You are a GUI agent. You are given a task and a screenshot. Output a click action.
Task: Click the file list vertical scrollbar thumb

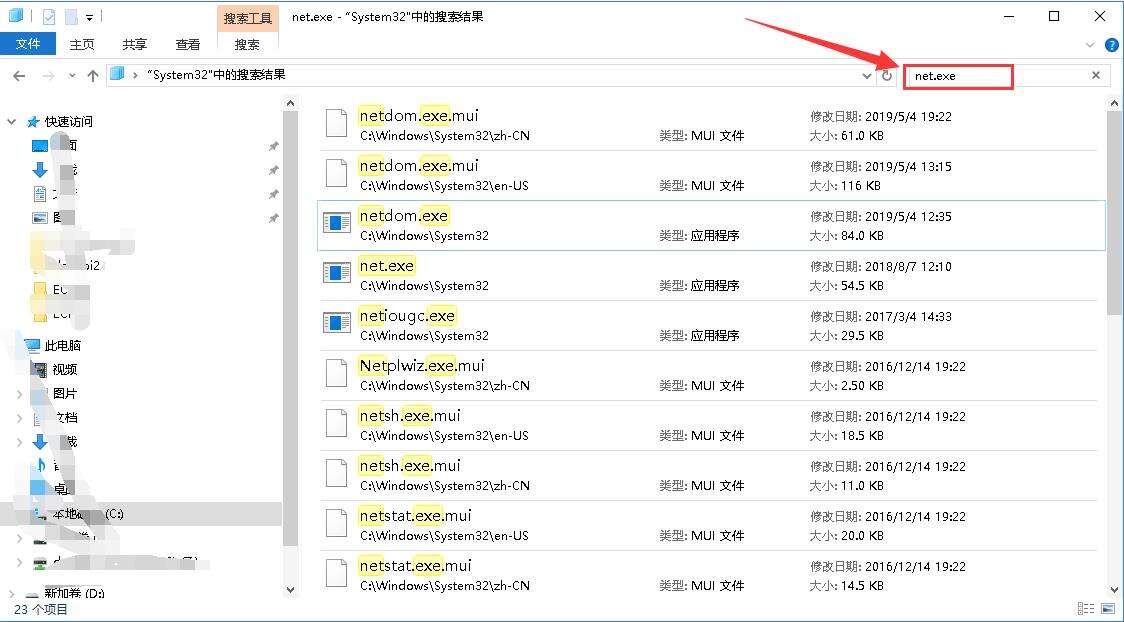[1115, 213]
